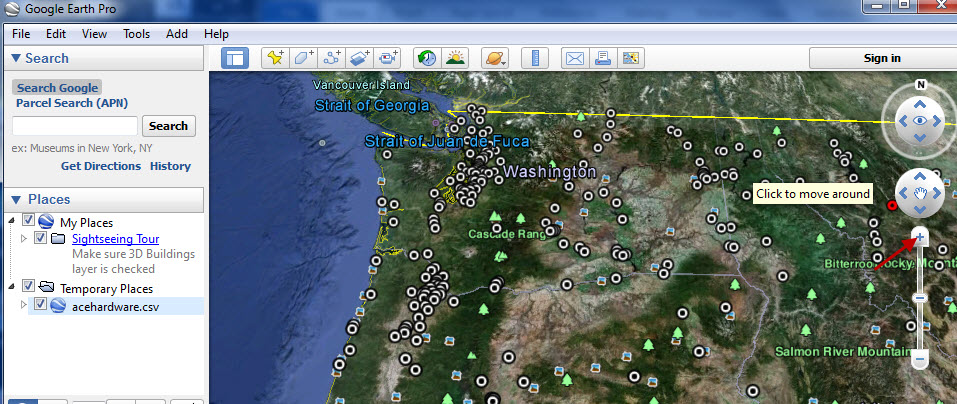This screenshot has width=957, height=404.
Task: Click the search text input field
Action: click(x=75, y=126)
